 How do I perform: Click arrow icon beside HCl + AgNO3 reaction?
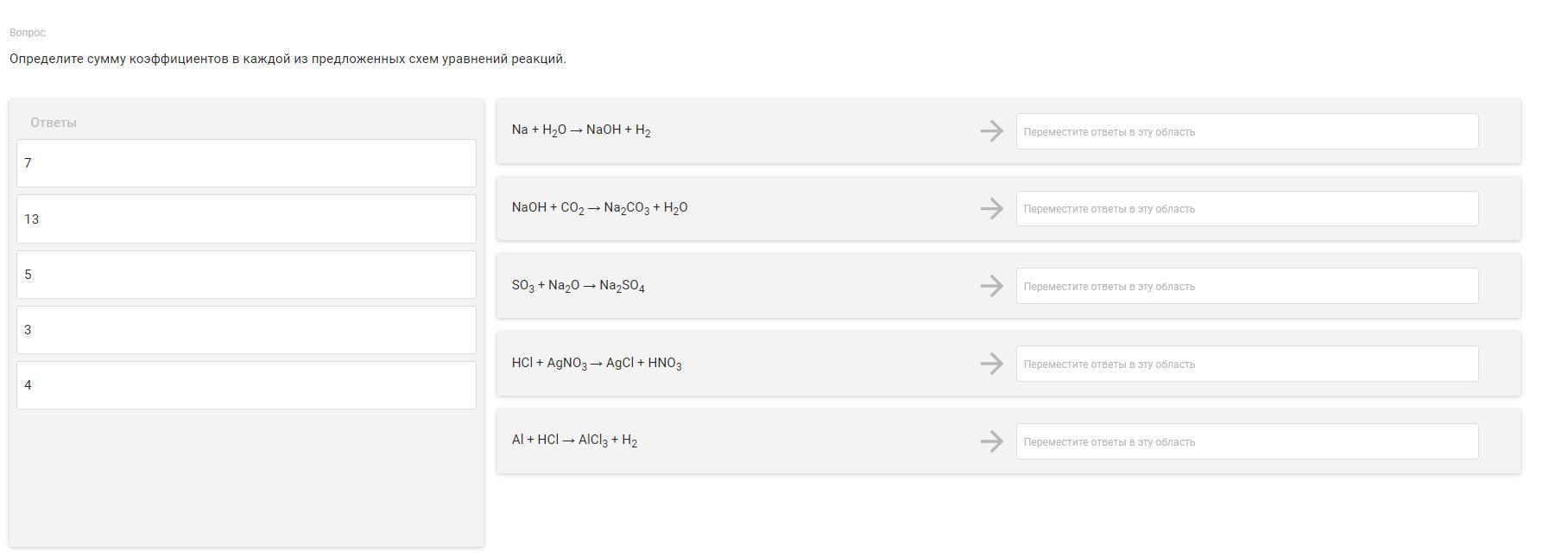pos(991,364)
